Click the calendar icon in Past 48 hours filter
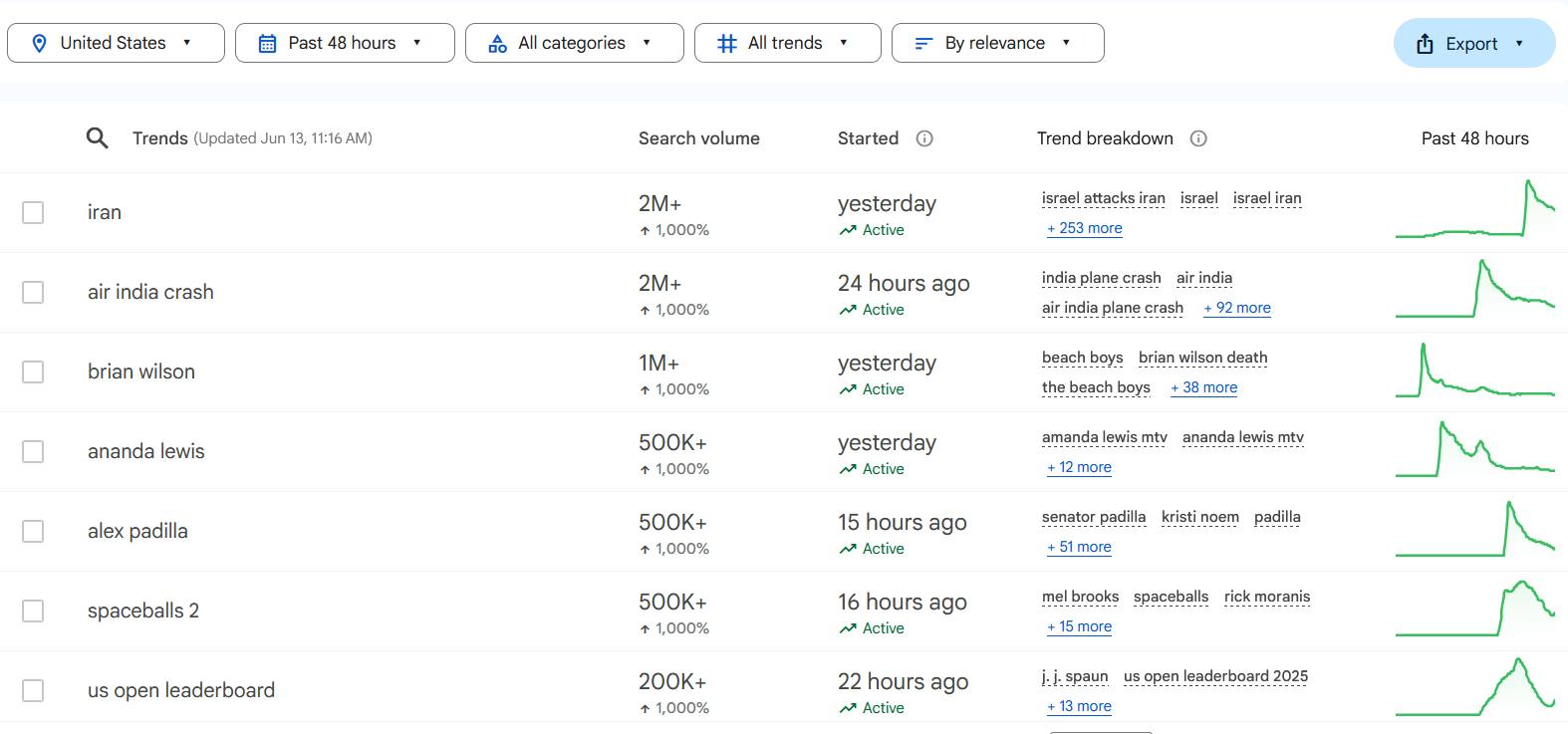The image size is (1568, 734). click(x=267, y=43)
